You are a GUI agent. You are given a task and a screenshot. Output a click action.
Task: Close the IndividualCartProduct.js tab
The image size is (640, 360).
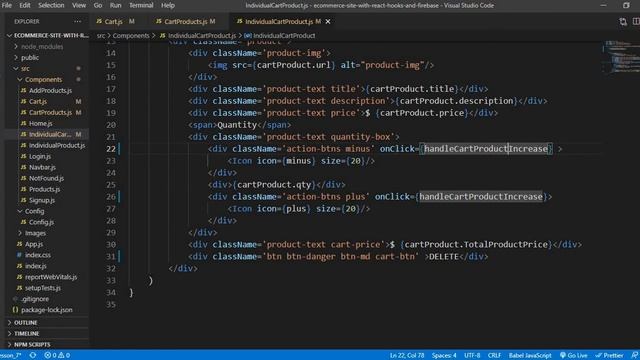point(328,21)
